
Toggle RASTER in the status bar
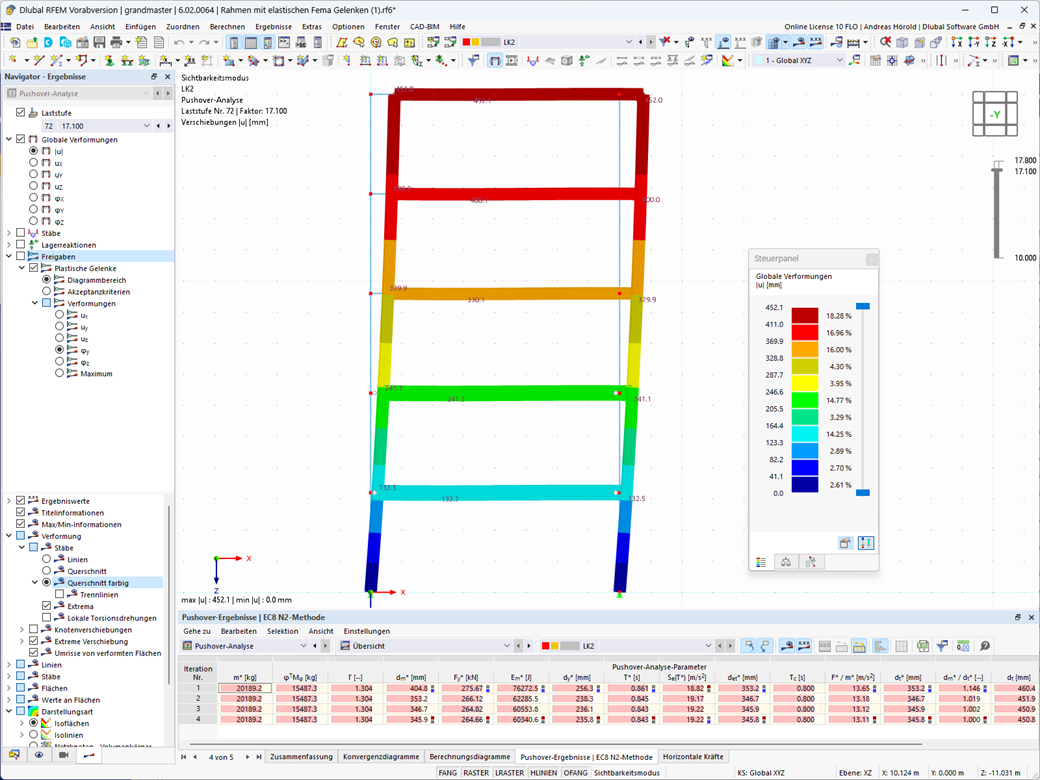click(476, 773)
